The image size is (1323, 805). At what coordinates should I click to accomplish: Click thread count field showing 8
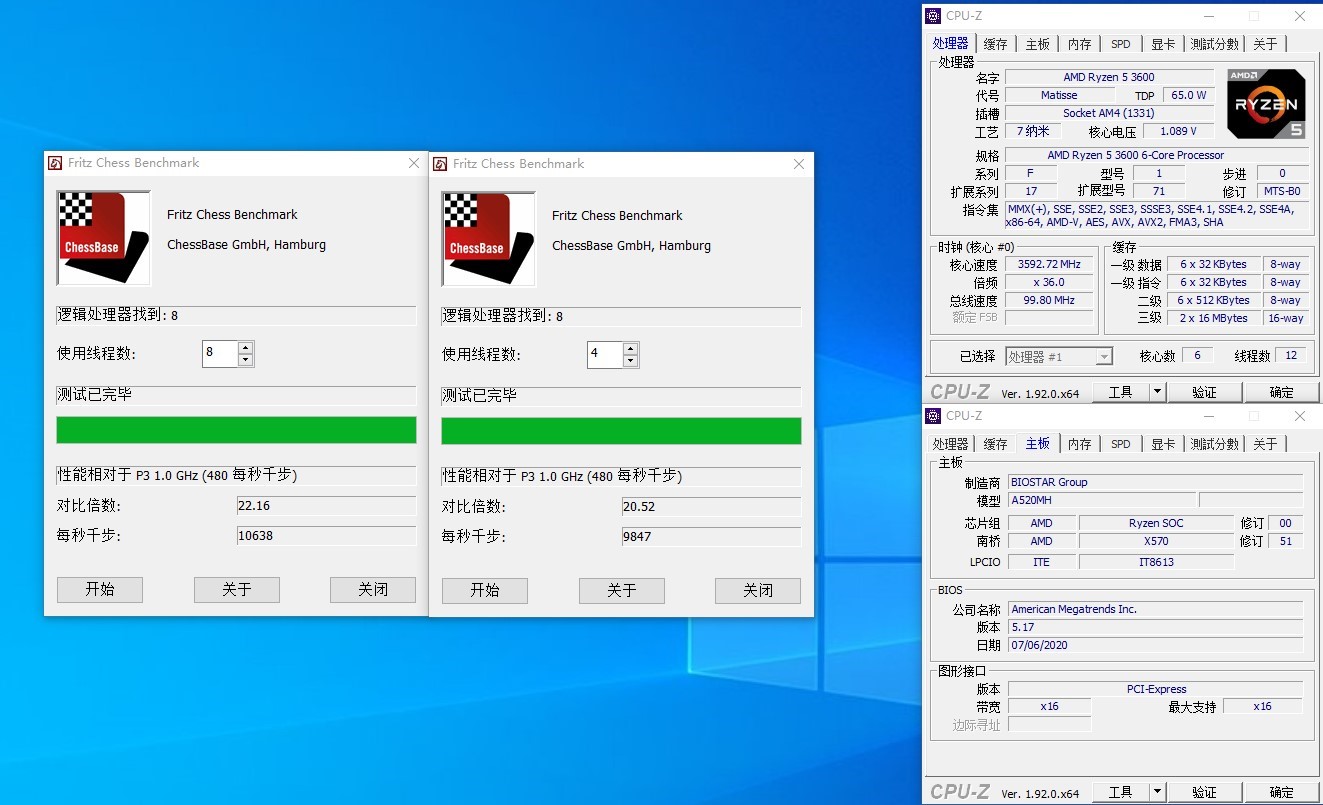coord(220,353)
